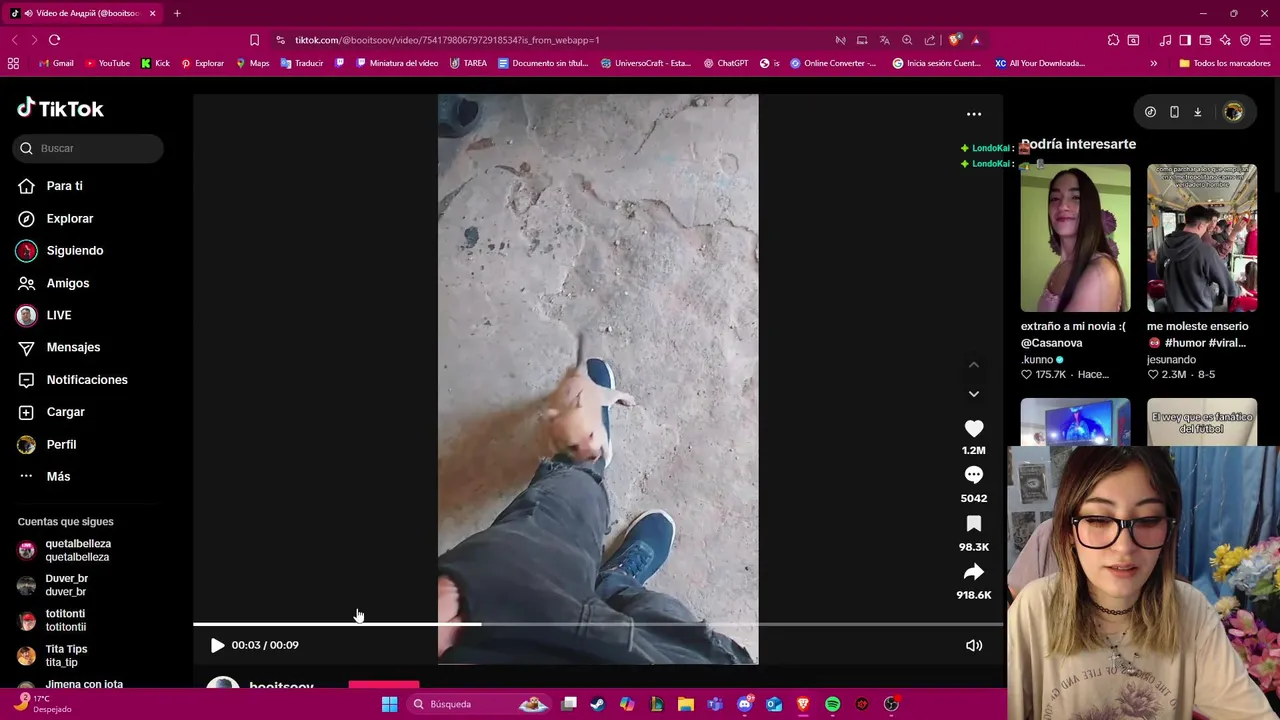Open a new browser tab
The image size is (1280, 720).
177,13
